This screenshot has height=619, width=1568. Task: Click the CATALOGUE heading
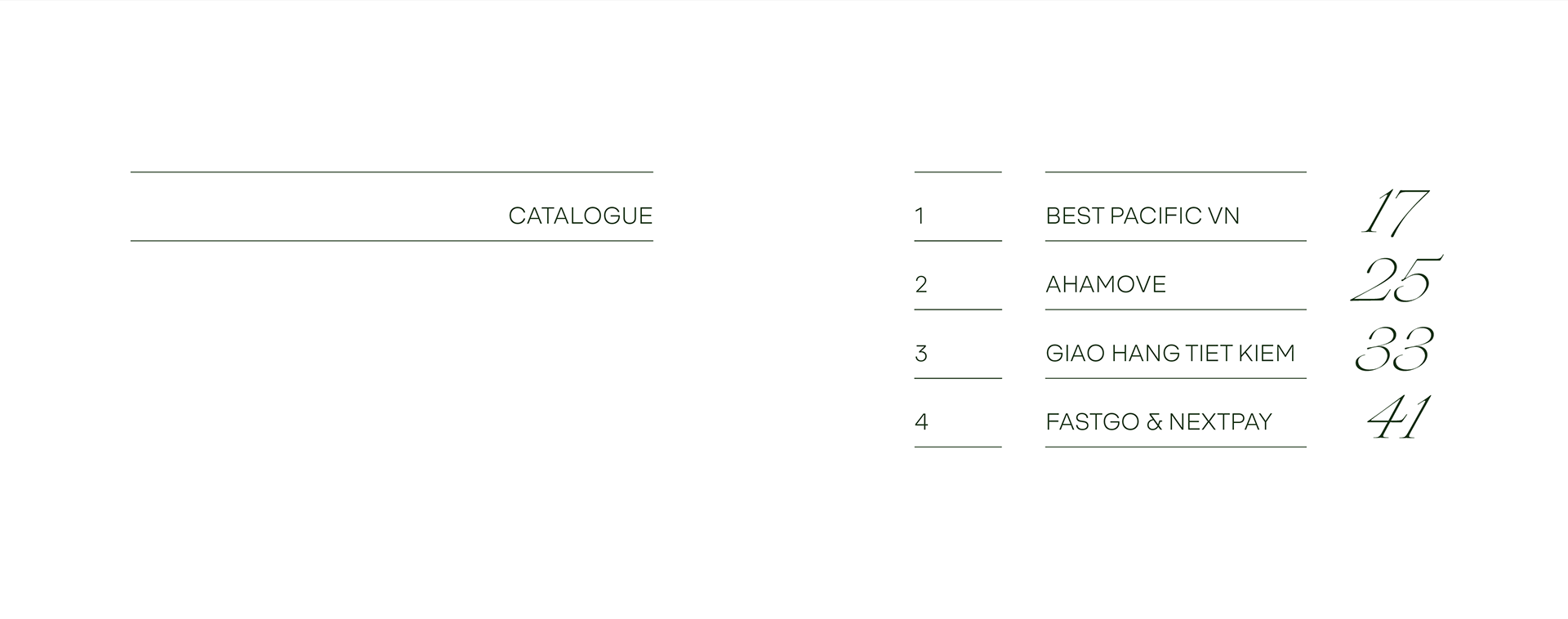580,216
